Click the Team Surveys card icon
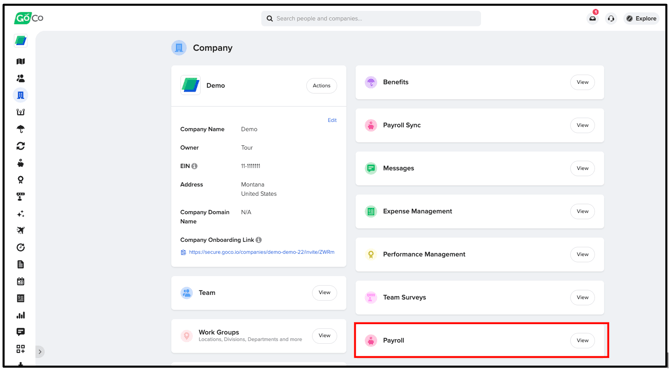Viewport: 670px width, 370px height. click(370, 297)
